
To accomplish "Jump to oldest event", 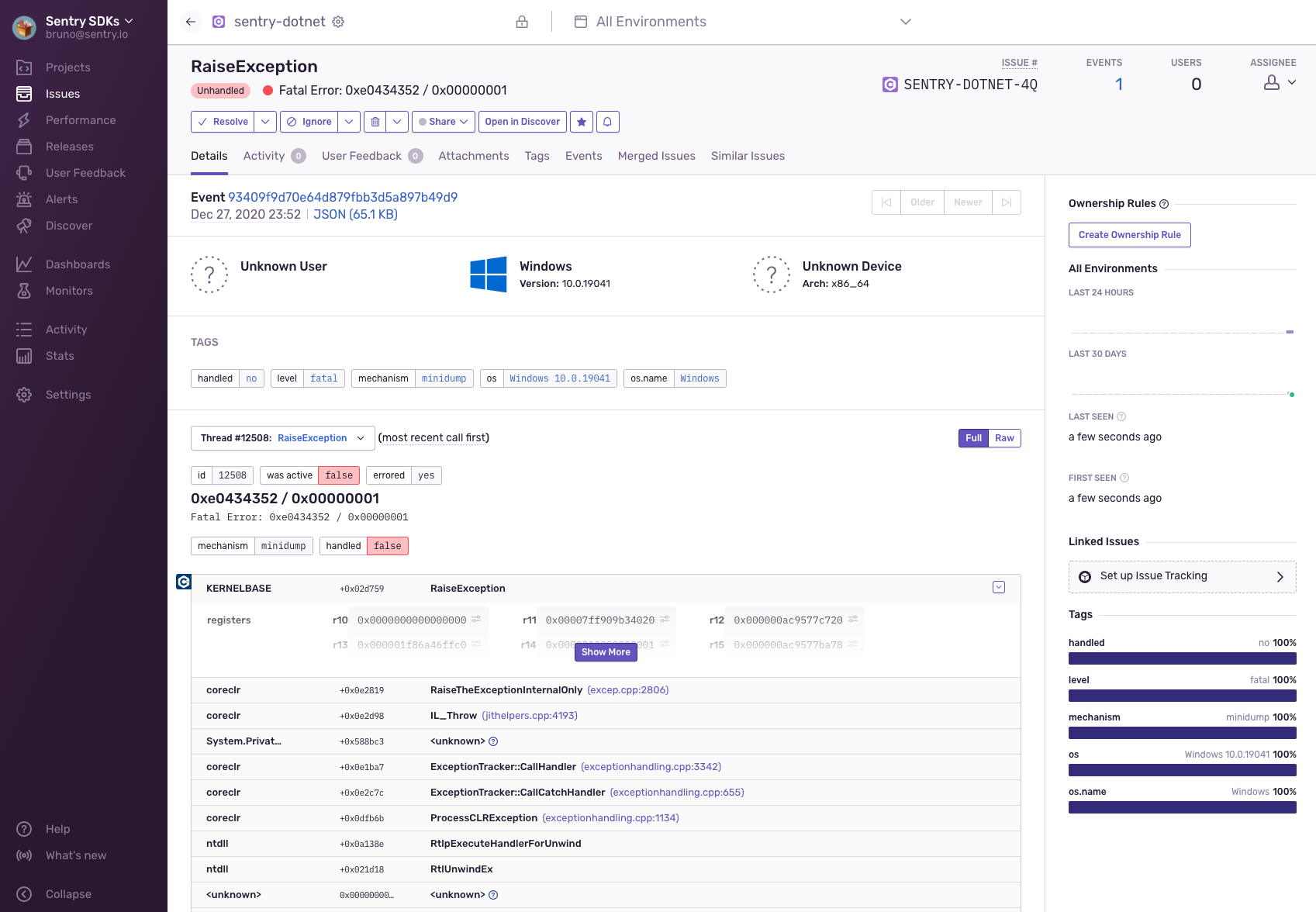I will pos(886,202).
